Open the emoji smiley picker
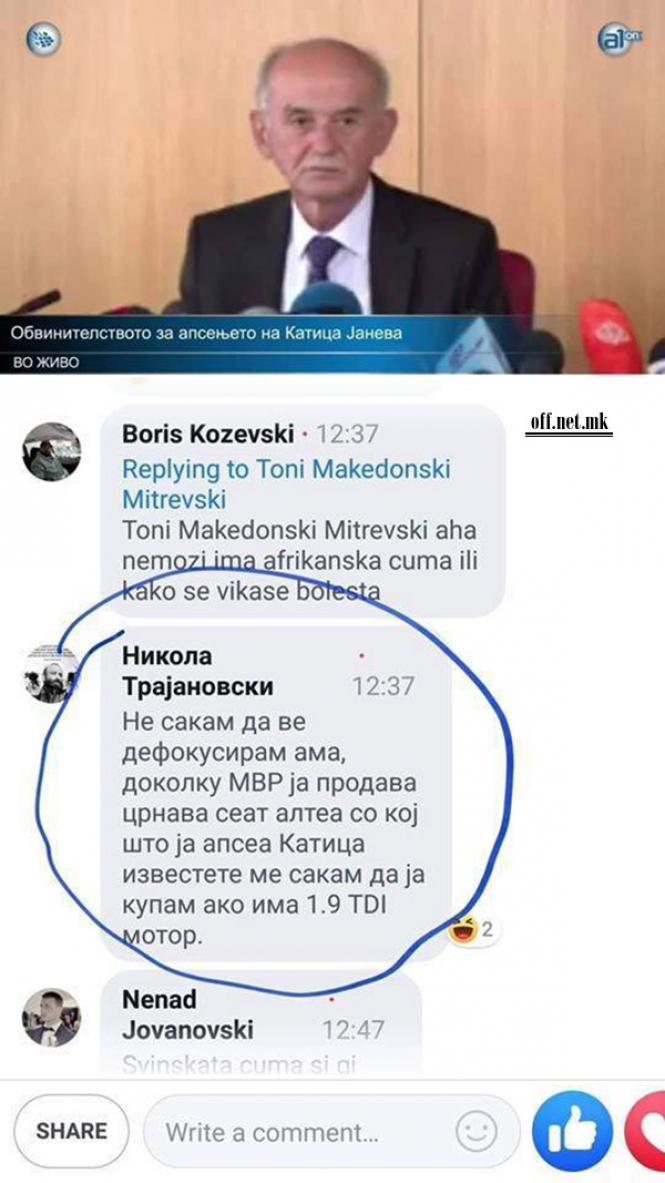 (476, 1132)
